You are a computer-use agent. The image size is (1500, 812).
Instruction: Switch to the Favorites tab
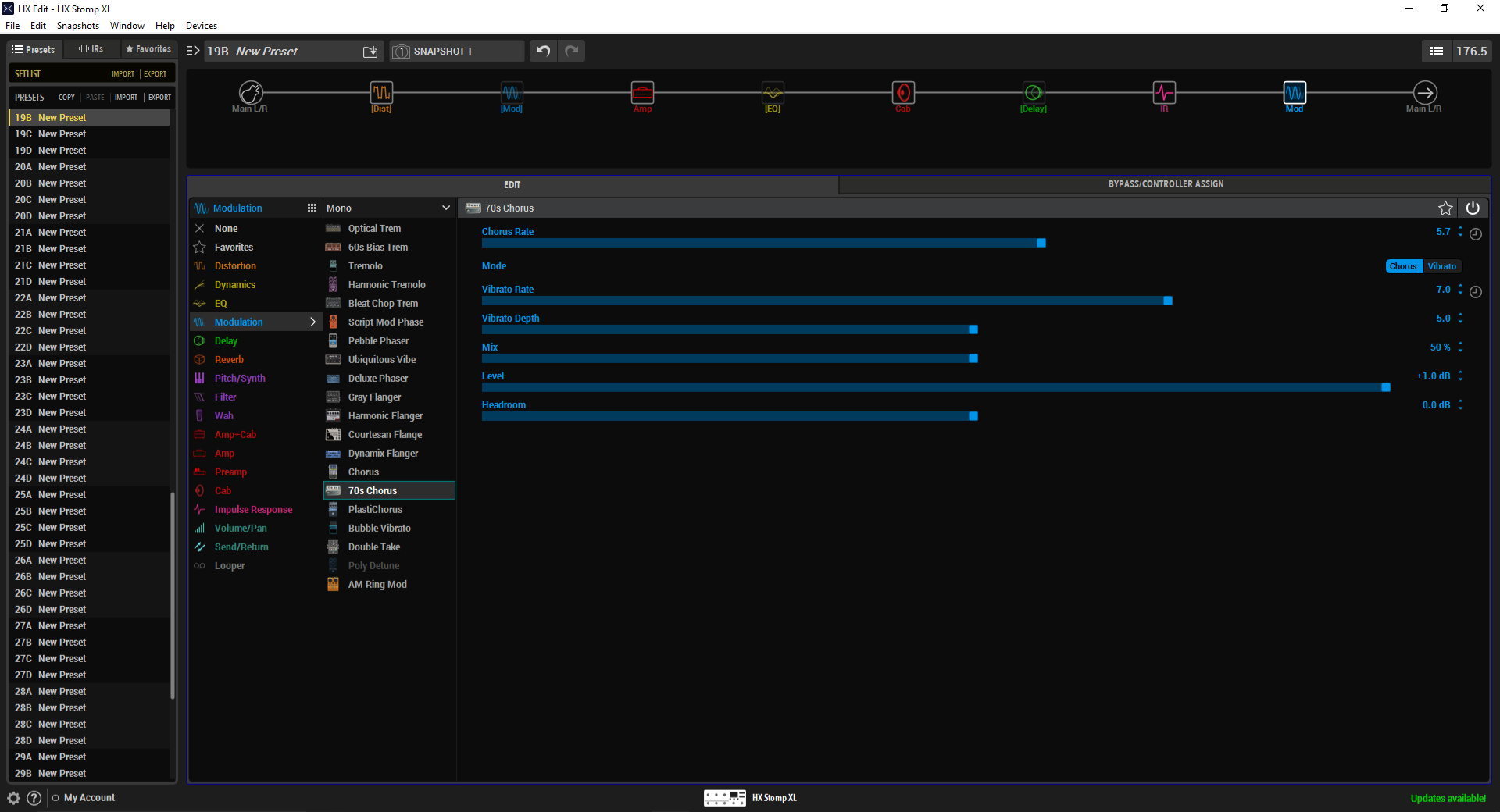pyautogui.click(x=148, y=49)
